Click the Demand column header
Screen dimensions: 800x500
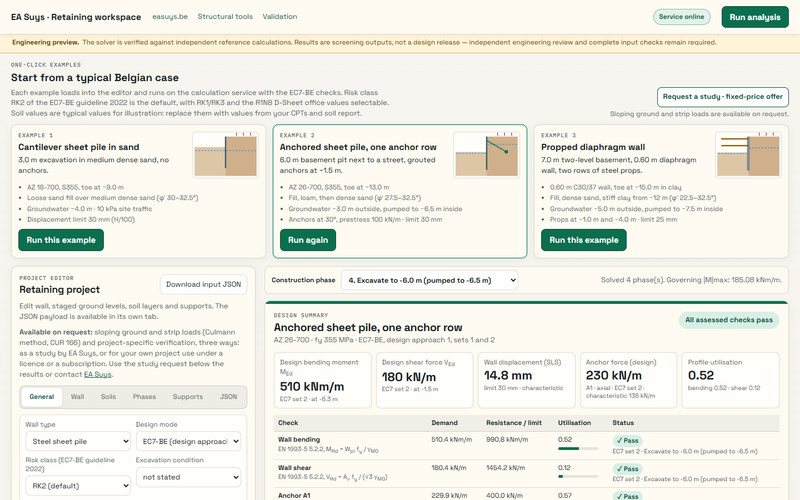point(444,422)
